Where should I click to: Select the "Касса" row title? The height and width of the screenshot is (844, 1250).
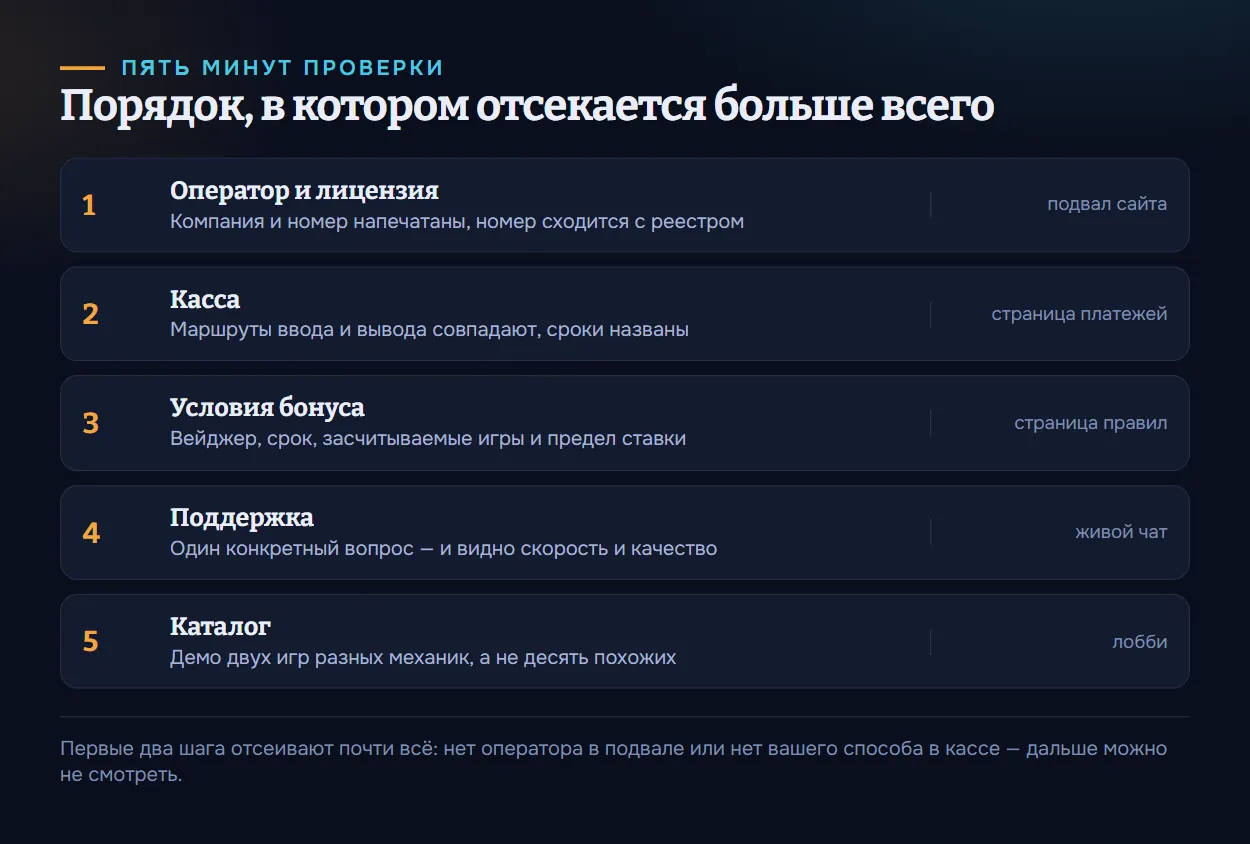pos(205,299)
